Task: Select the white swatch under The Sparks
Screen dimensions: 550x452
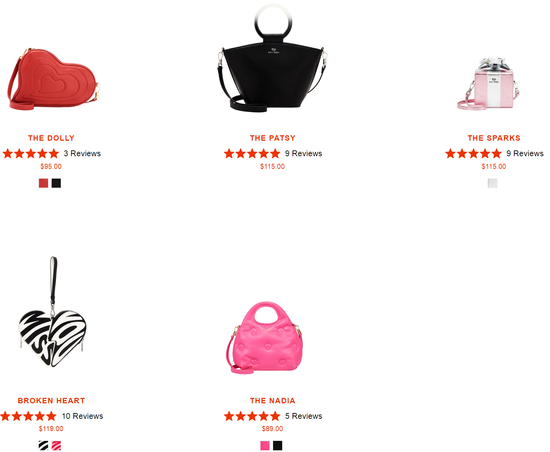Action: [492, 183]
